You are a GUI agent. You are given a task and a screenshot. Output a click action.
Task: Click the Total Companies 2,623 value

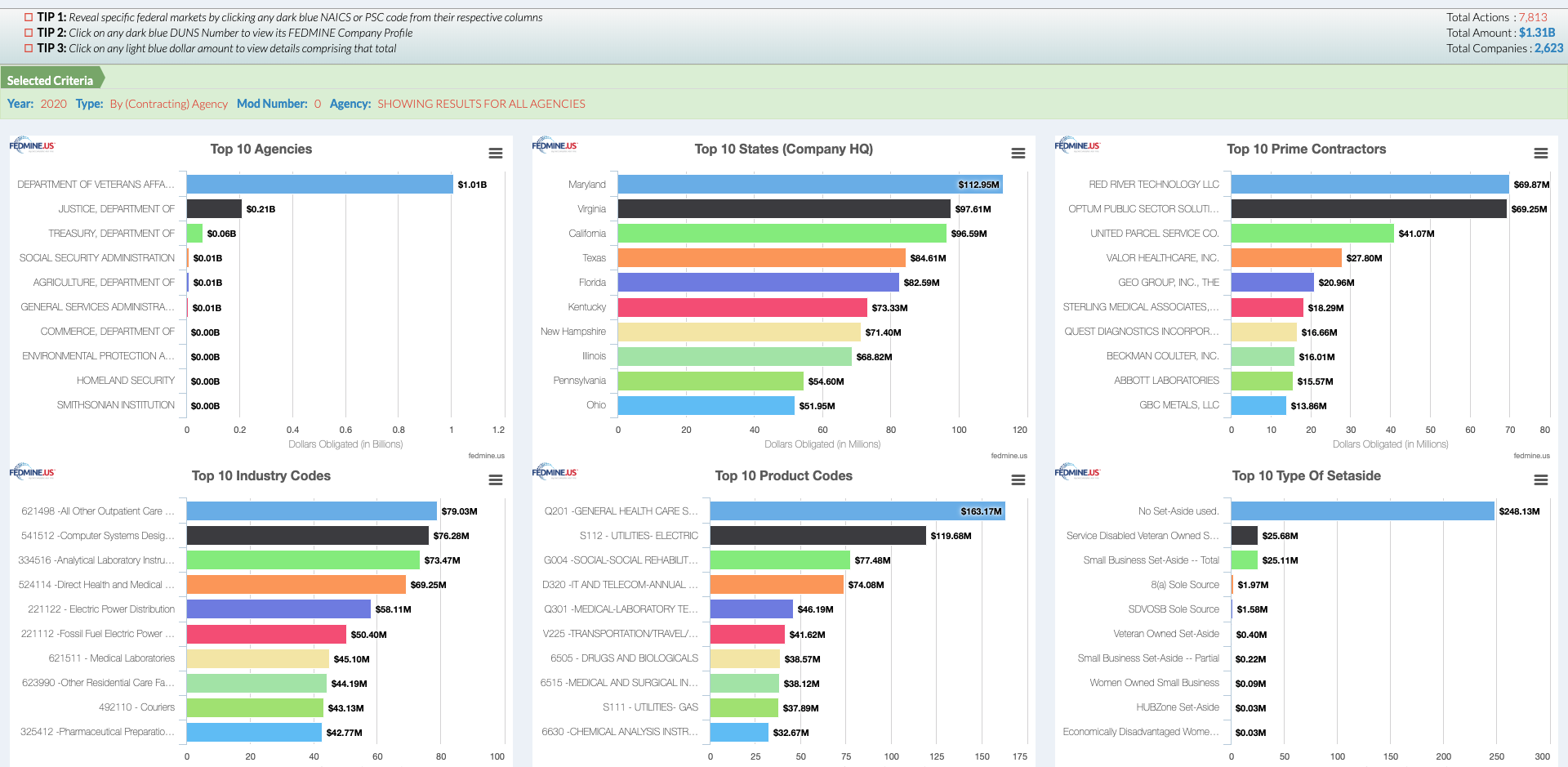pyautogui.click(x=1548, y=48)
